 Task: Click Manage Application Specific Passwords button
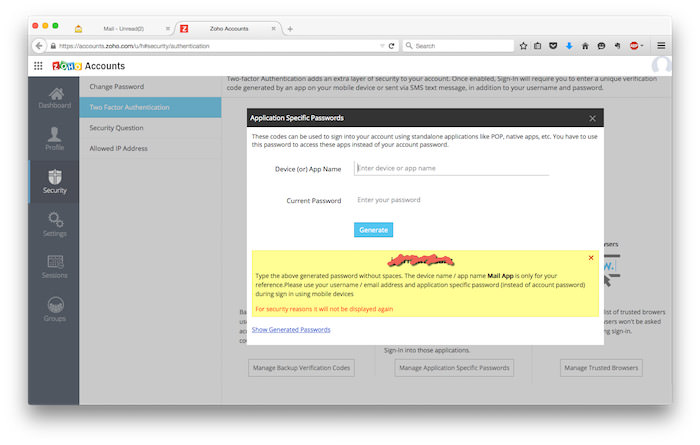tap(454, 368)
